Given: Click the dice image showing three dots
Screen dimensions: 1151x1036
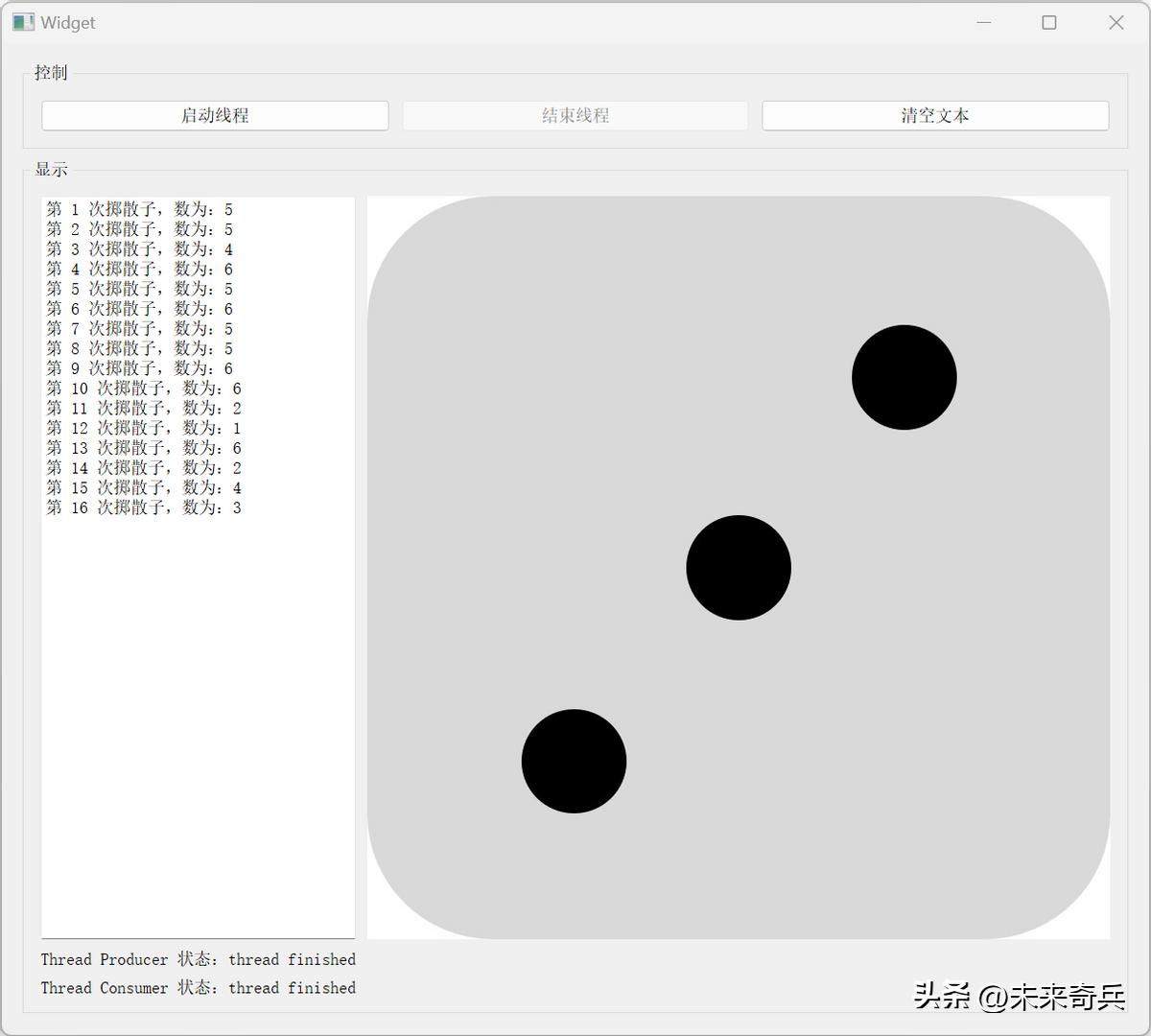Looking at the screenshot, I should click(x=739, y=568).
